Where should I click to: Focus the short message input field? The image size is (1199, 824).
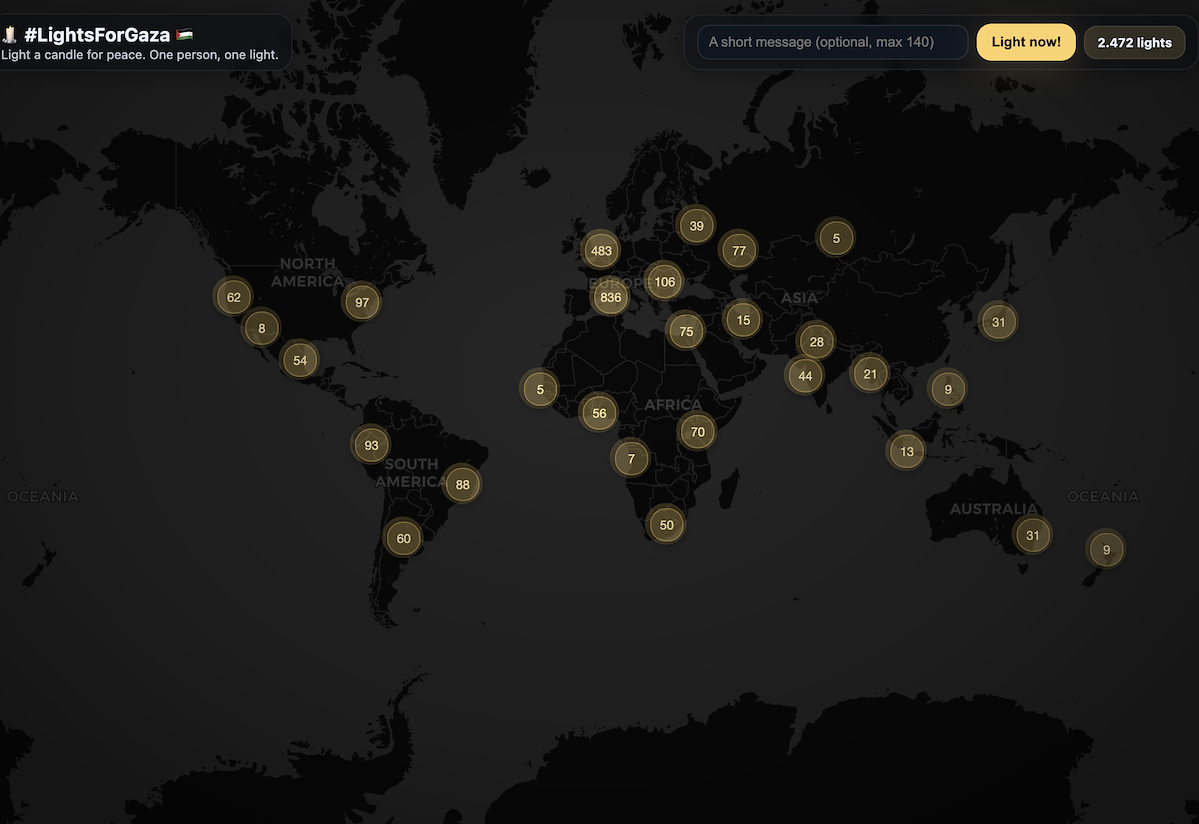tap(832, 42)
